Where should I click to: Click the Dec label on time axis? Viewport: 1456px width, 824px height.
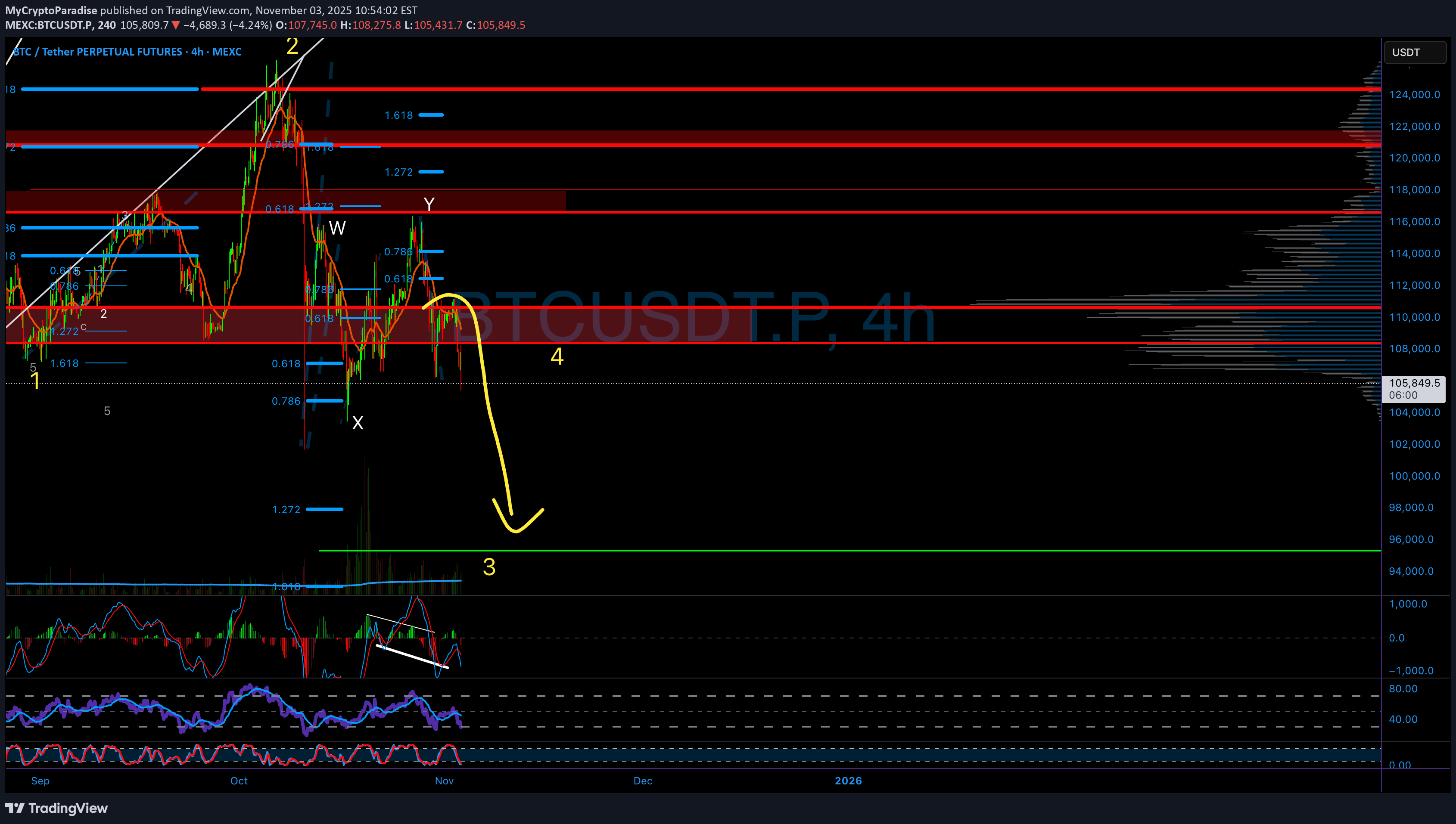pos(643,781)
